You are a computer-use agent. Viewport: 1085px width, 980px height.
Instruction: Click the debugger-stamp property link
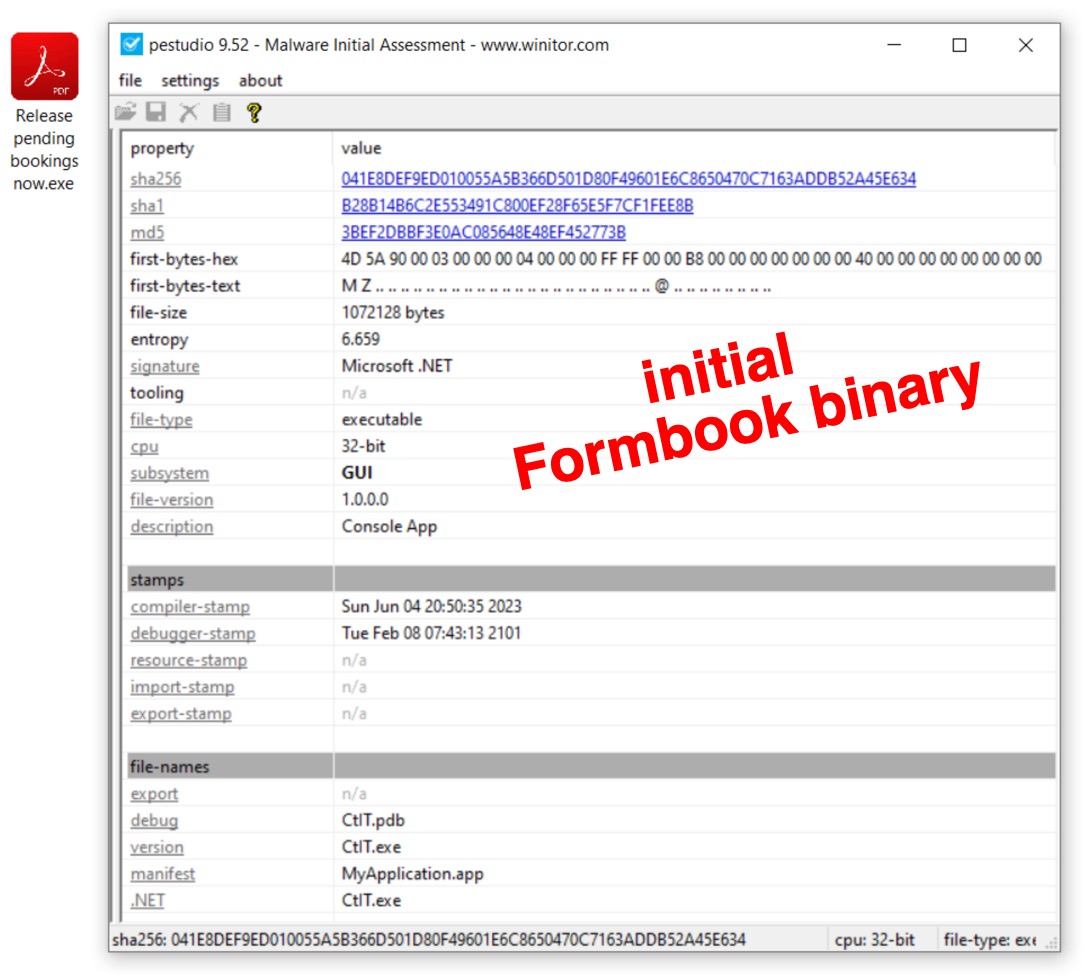coord(193,633)
